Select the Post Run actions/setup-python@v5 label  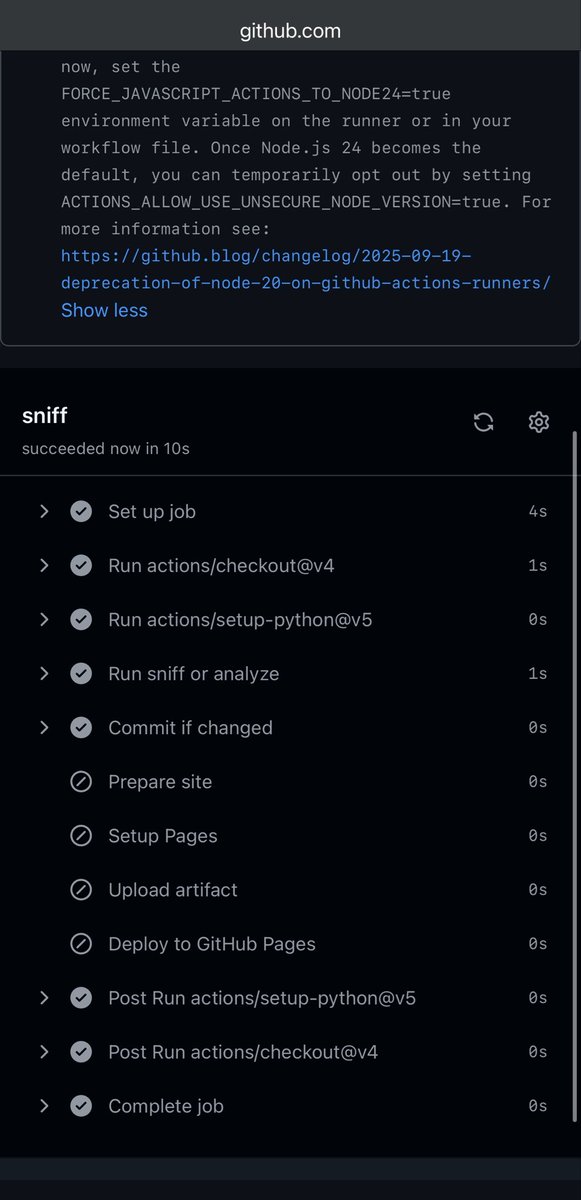coord(262,998)
